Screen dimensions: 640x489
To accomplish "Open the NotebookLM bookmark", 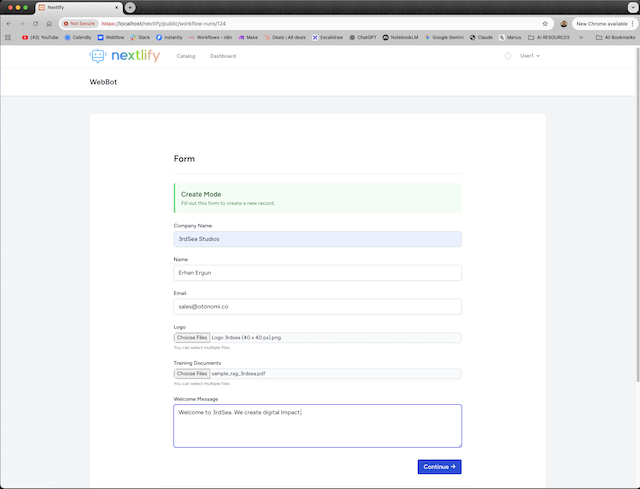I will 400,37.
